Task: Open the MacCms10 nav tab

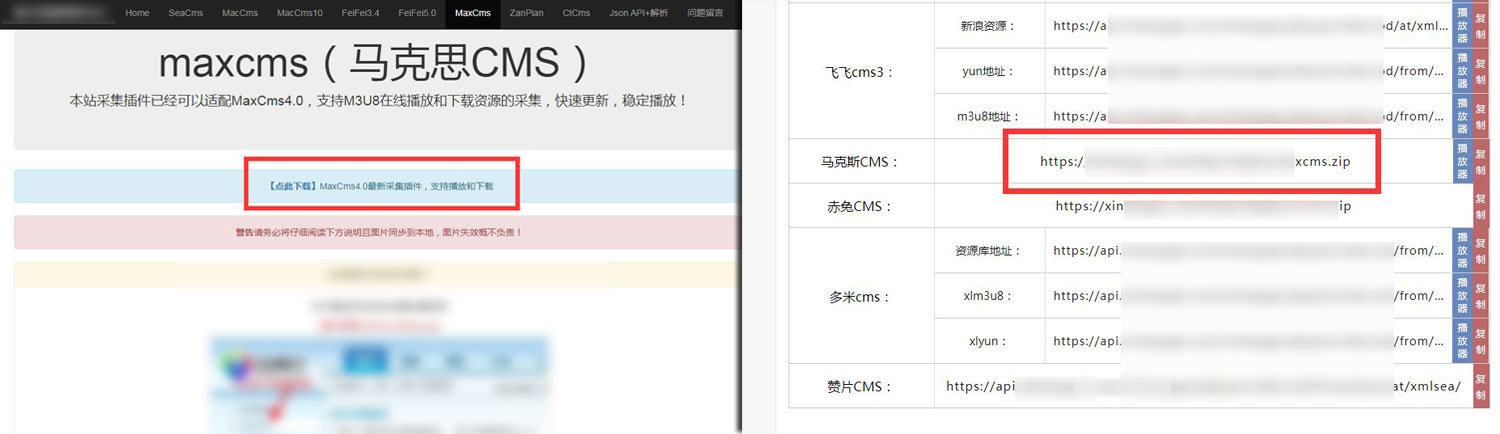Action: pos(300,13)
